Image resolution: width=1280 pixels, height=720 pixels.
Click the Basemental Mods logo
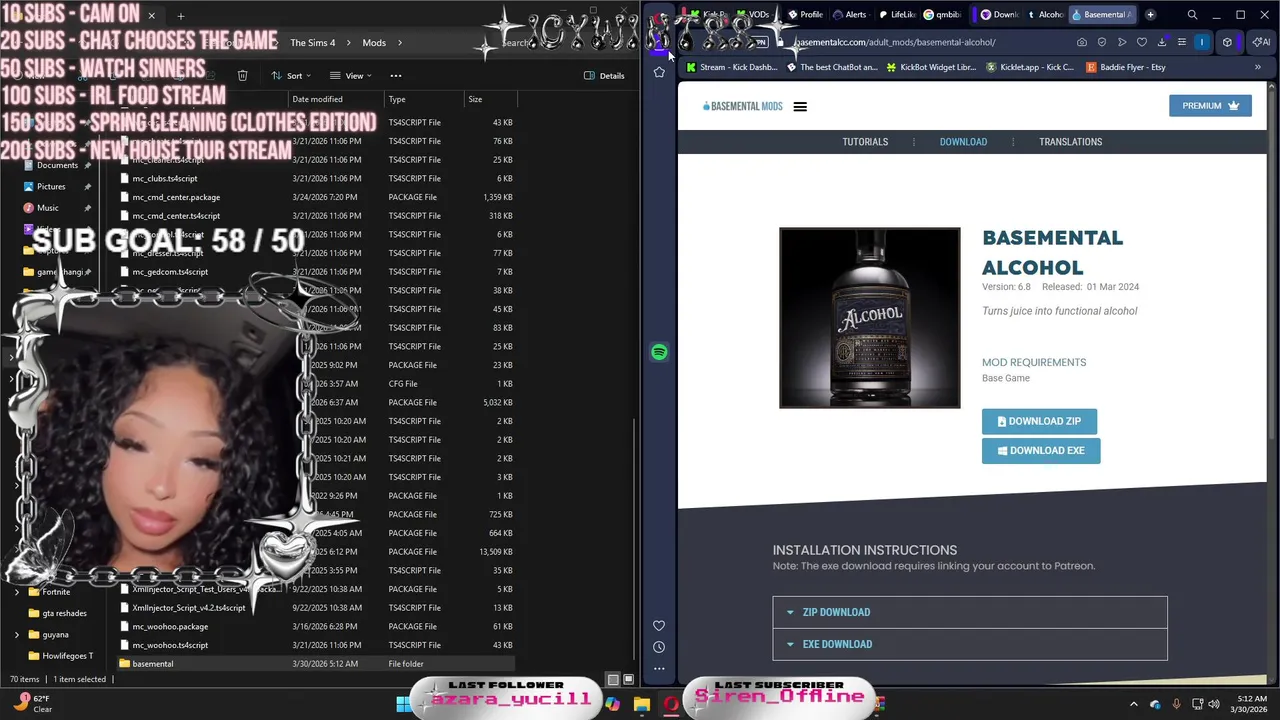click(742, 106)
